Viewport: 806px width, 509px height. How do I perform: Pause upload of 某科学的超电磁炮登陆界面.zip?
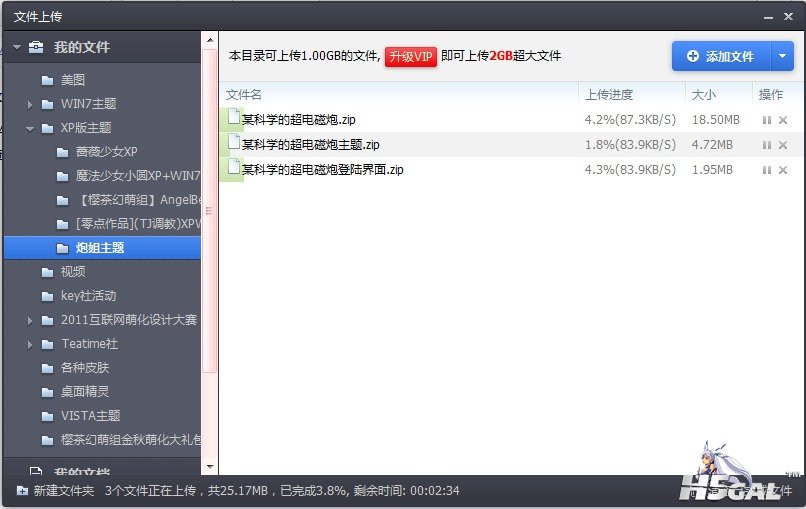tap(767, 170)
